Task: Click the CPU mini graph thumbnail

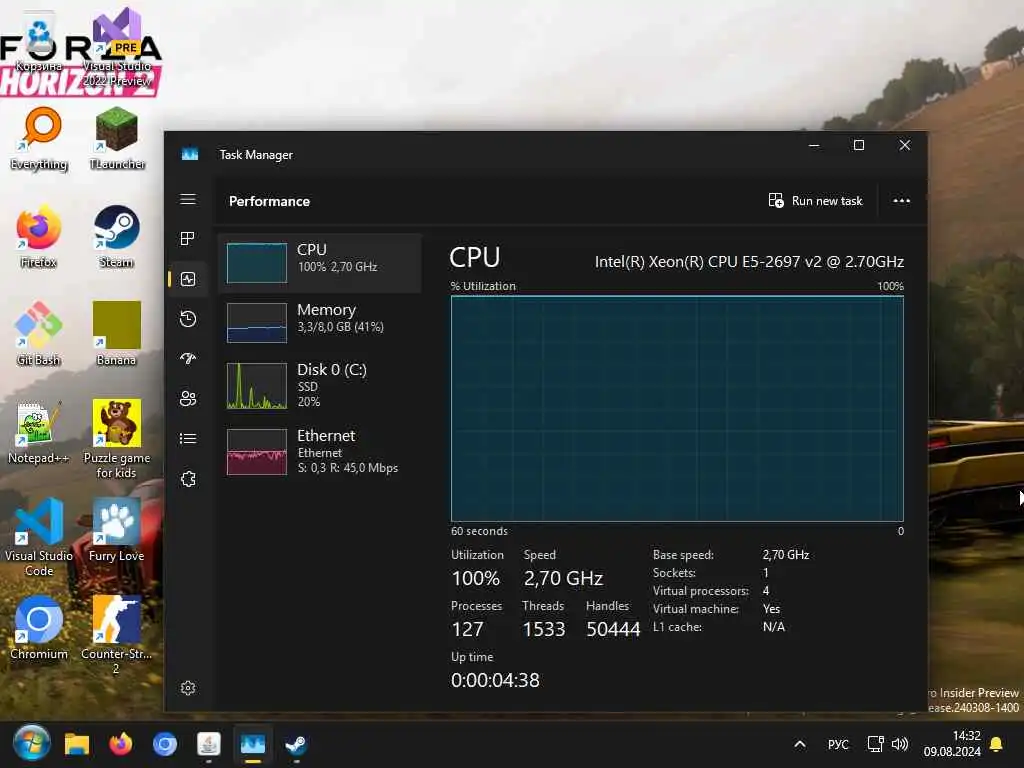Action: coord(257,263)
